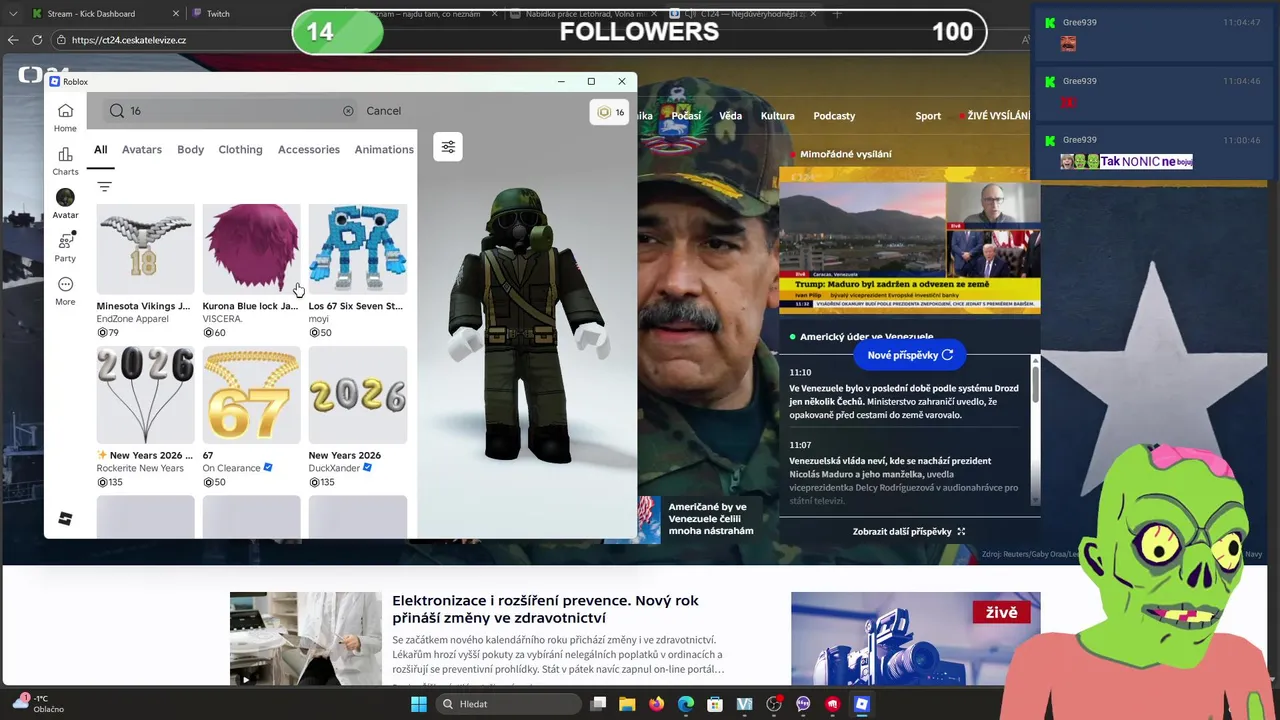Click the Roblox search box containing 16
Viewport: 1280px width, 720px height.
tap(230, 111)
